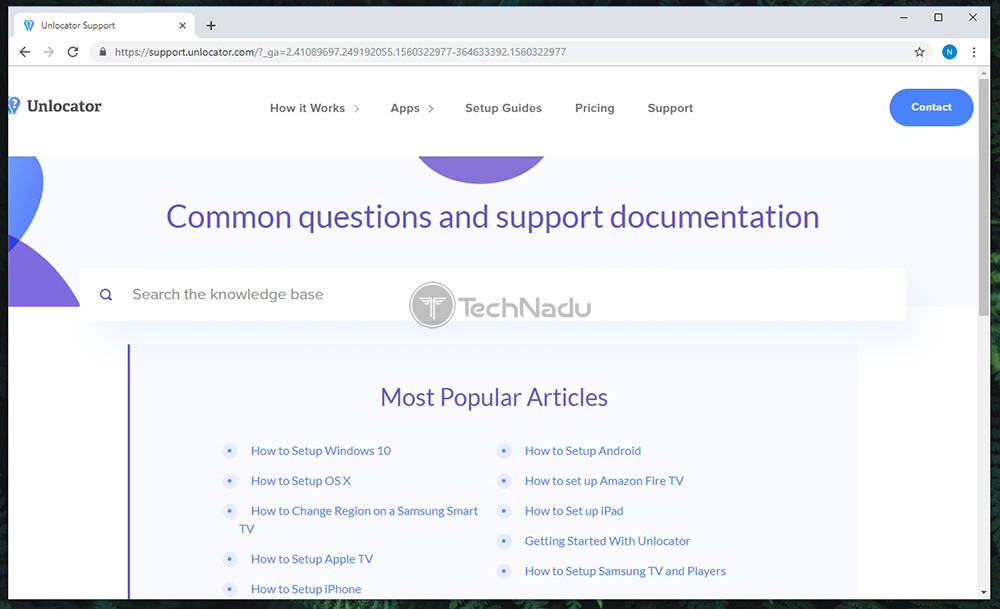Viewport: 1000px width, 609px height.
Task: Focus the Search the knowledge base field
Action: 492,295
